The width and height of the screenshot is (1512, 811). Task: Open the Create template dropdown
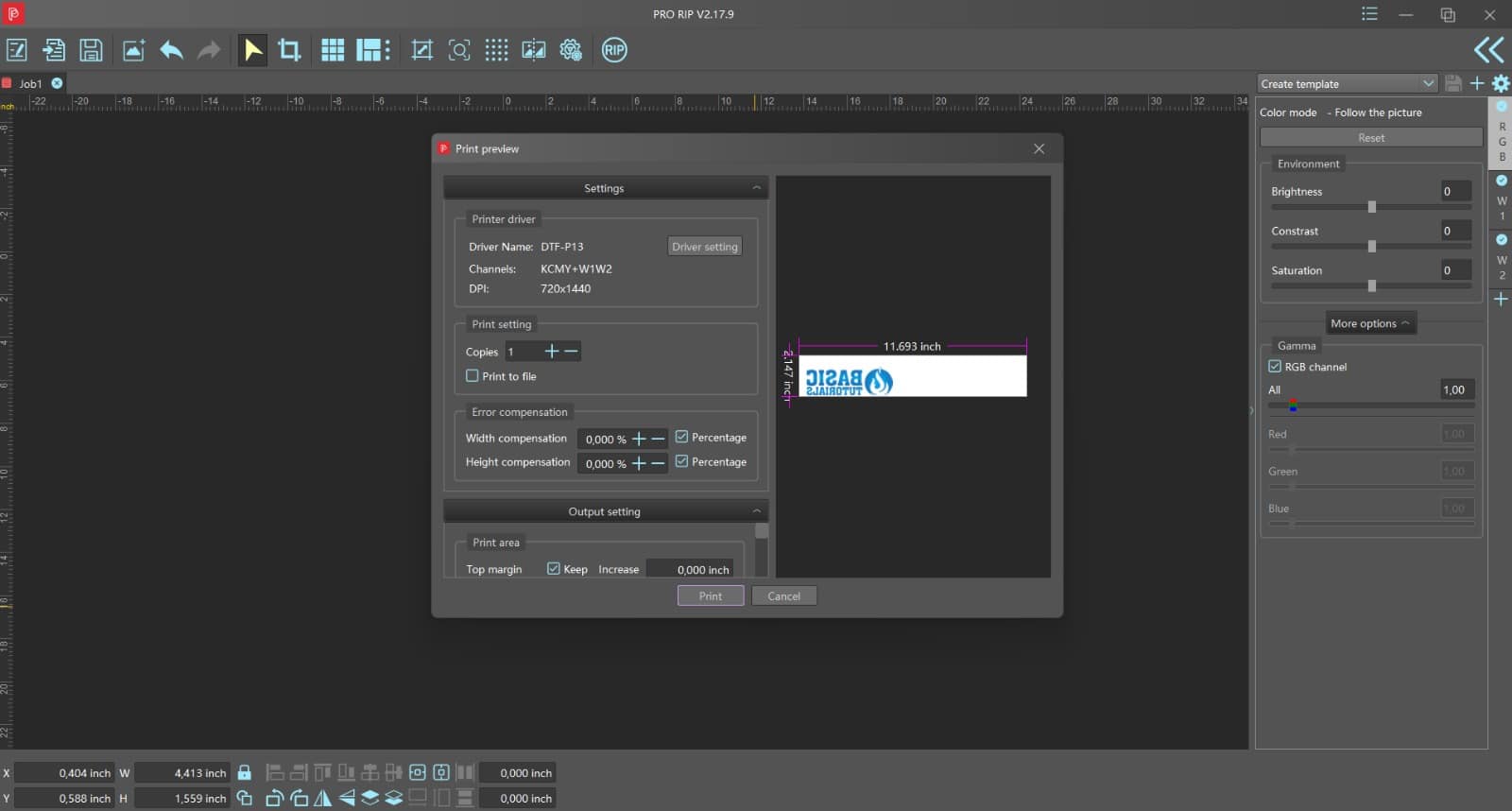click(x=1347, y=84)
